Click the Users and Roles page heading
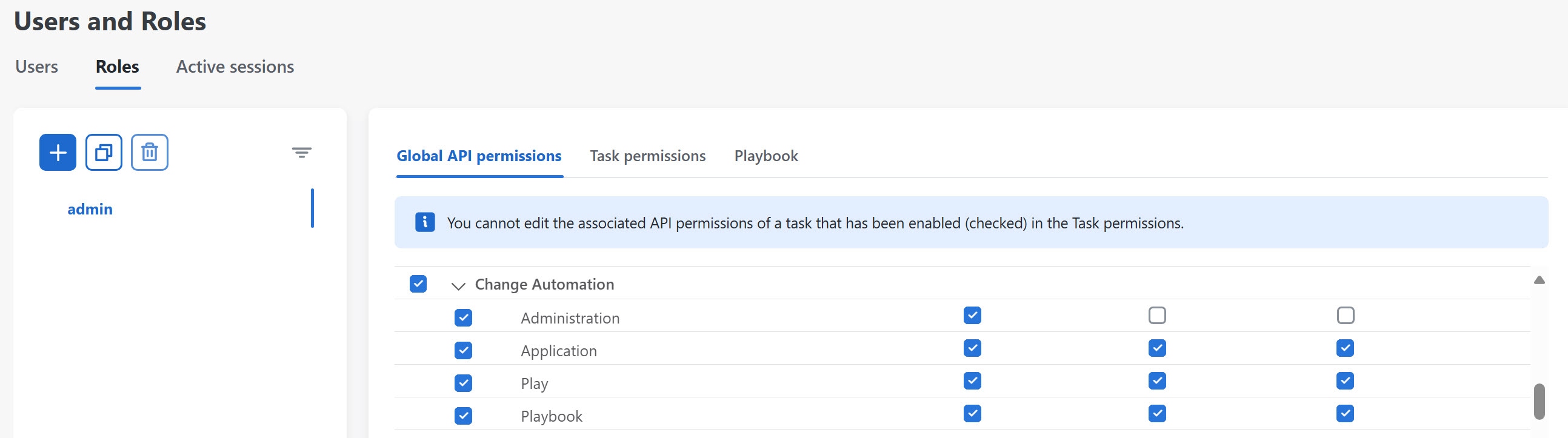1568x438 pixels. (110, 21)
